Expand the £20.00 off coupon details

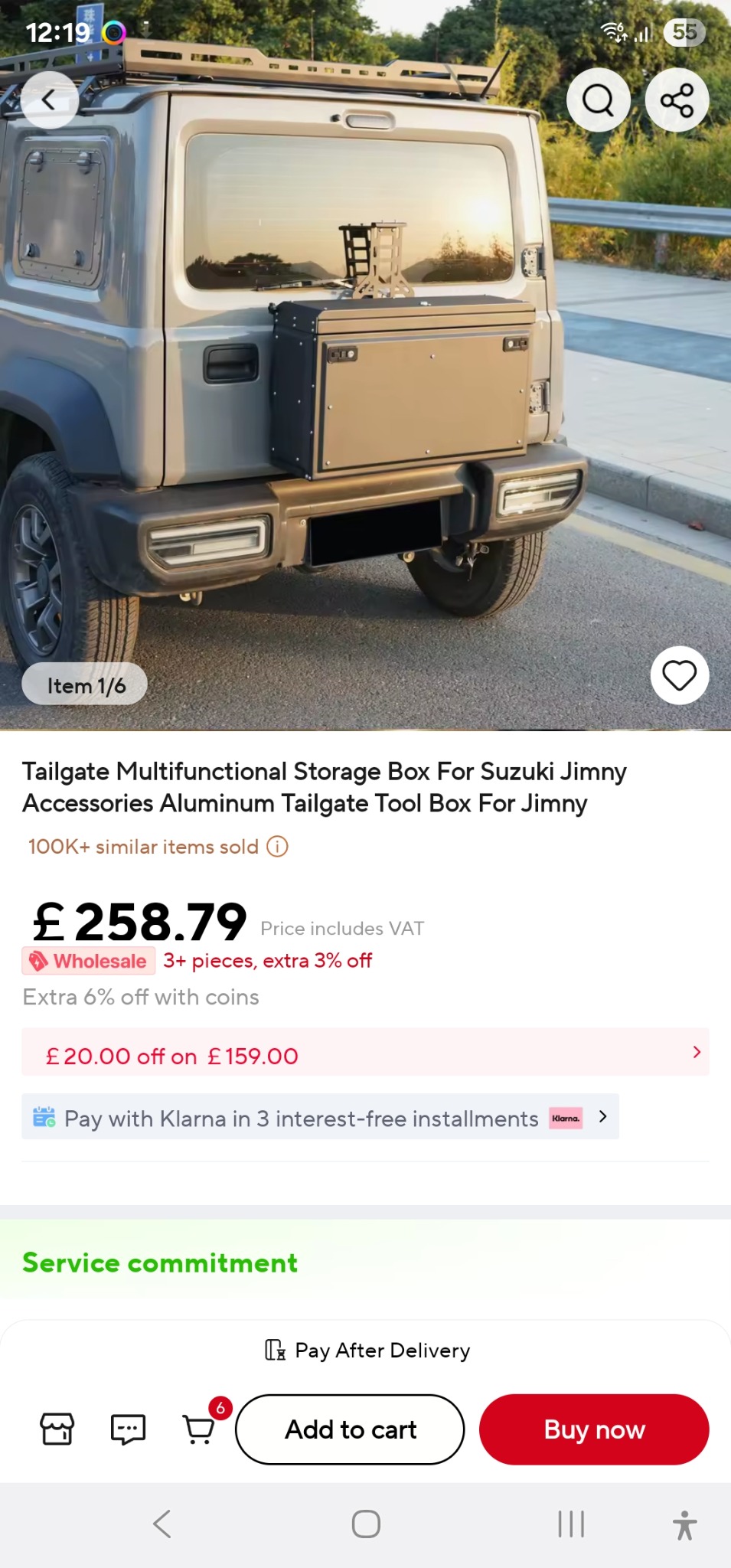pos(695,1053)
